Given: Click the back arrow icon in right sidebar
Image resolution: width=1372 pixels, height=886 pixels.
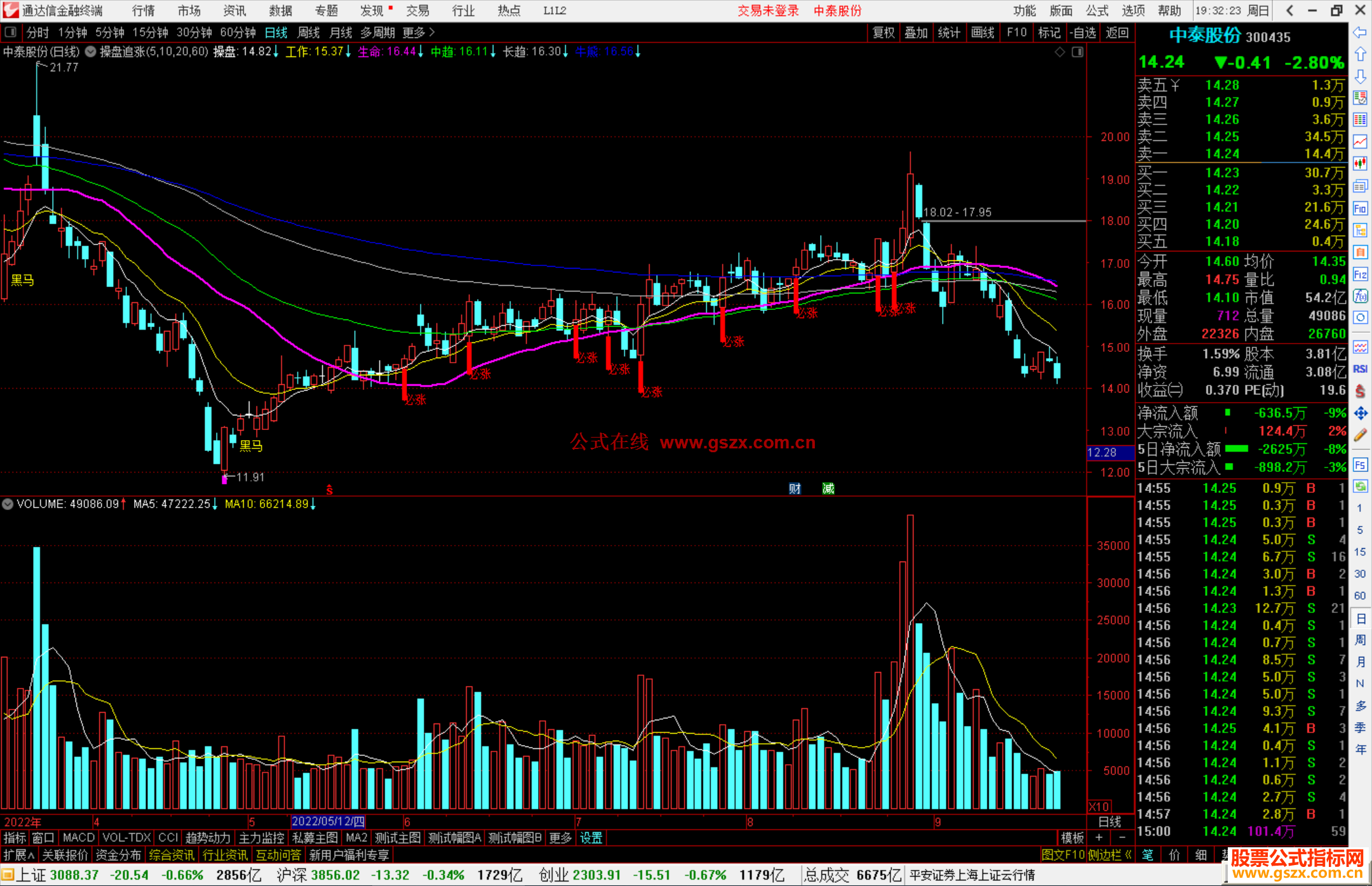Looking at the screenshot, I should 1360,32.
